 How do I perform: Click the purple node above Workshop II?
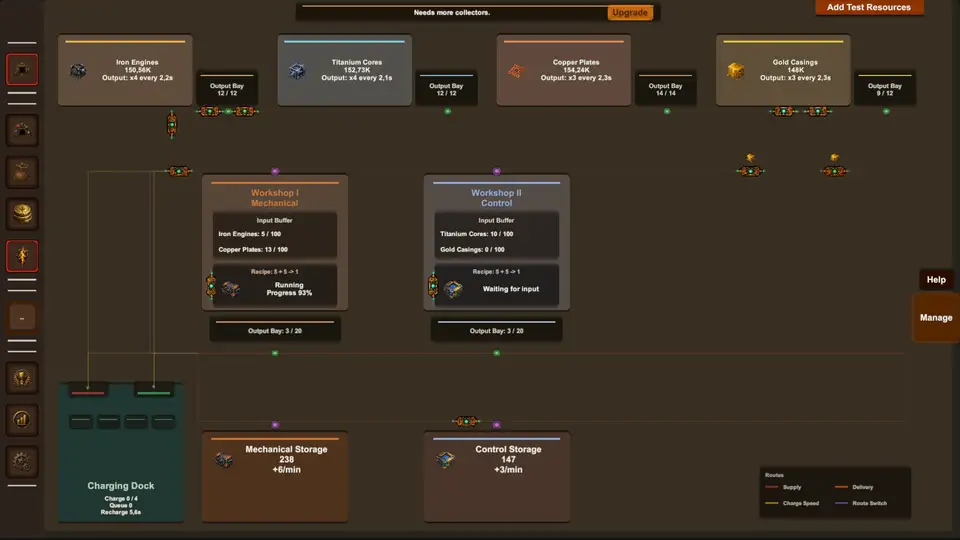click(x=497, y=171)
